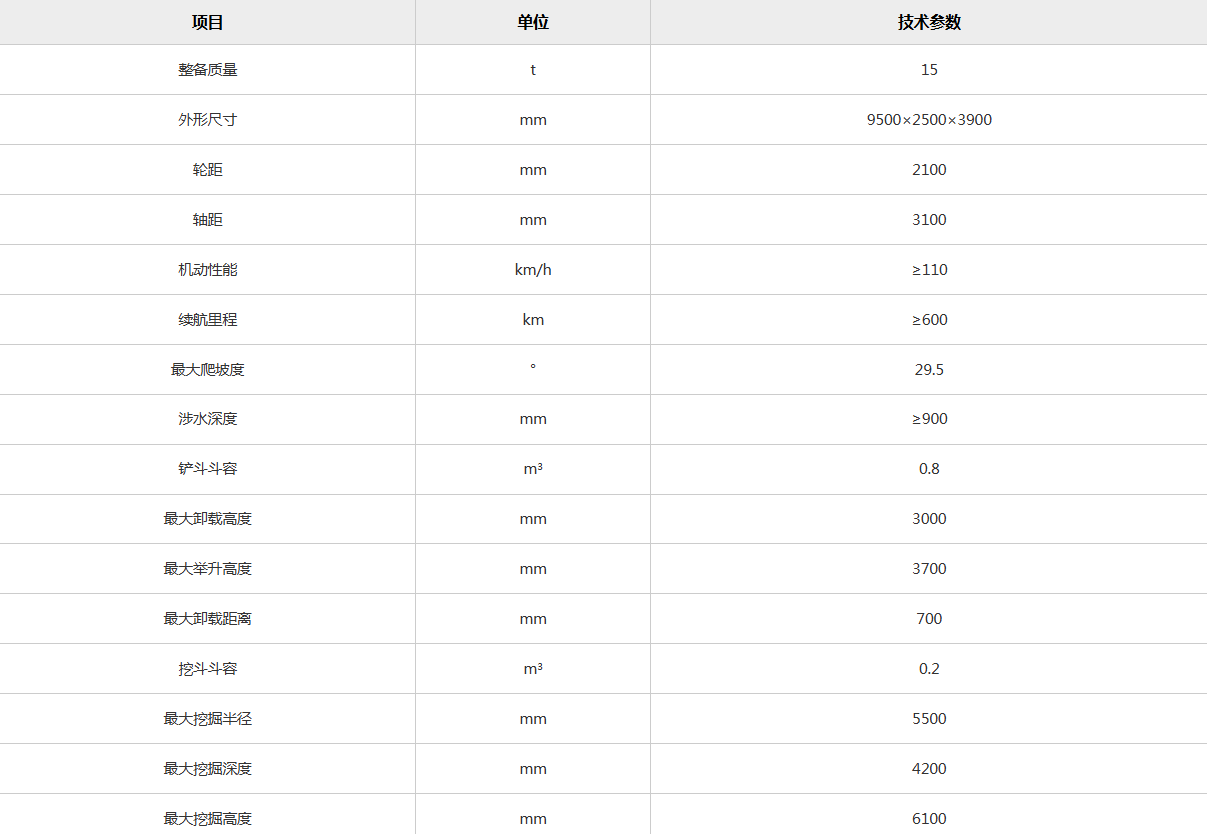This screenshot has width=1207, height=834.
Task: Click the 单位 column header
Action: [533, 22]
